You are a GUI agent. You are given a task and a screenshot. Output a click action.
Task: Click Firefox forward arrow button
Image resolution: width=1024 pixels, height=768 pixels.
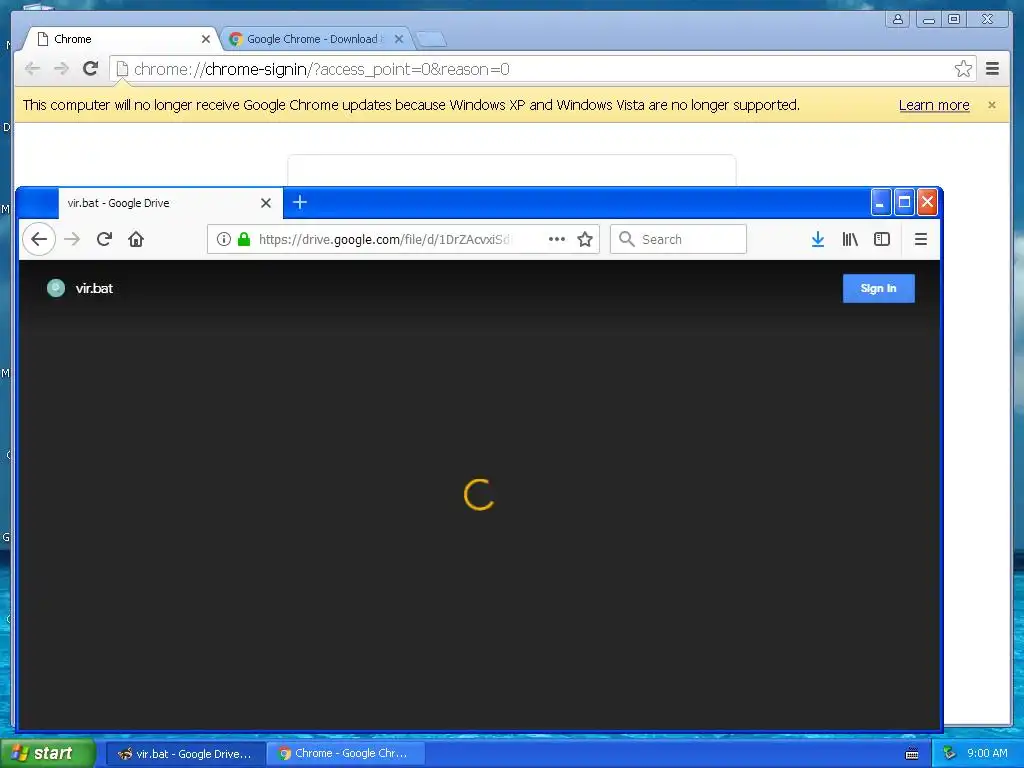click(x=72, y=239)
